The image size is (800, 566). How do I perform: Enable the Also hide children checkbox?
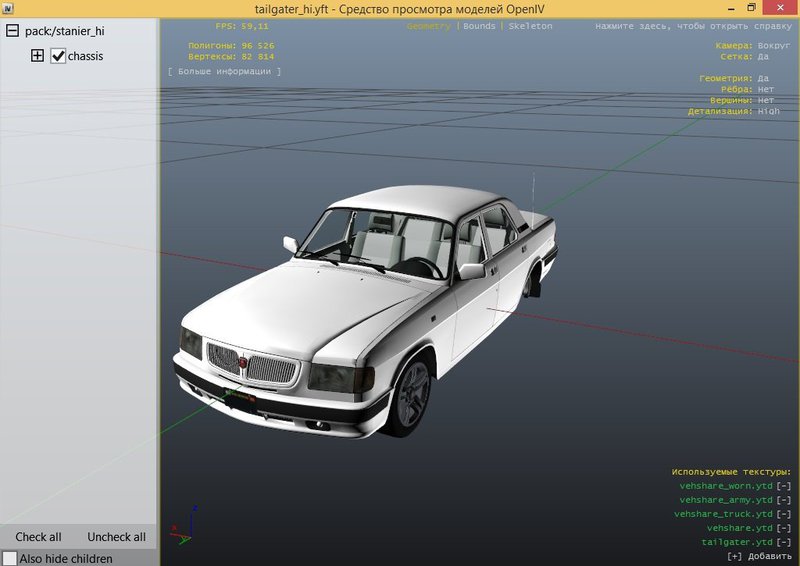pos(10,558)
